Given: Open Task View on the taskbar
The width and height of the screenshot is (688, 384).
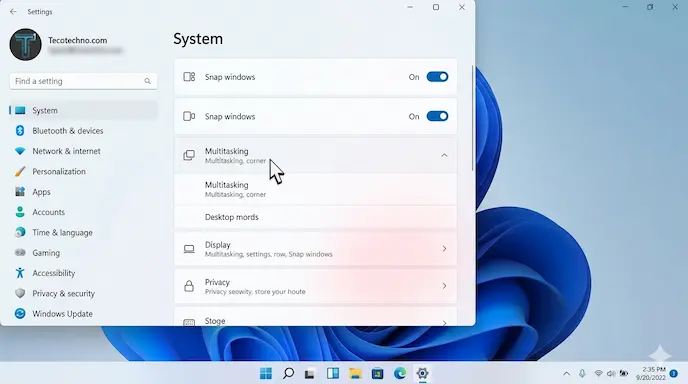Looking at the screenshot, I should [310, 374].
